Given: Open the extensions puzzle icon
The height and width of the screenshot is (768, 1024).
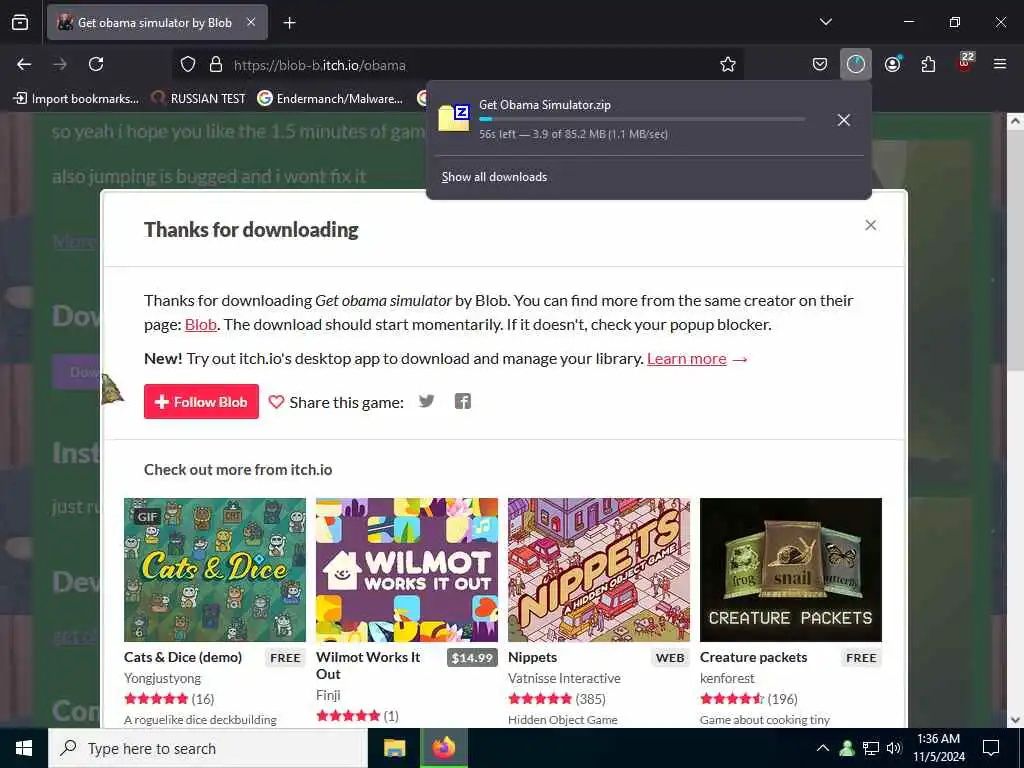Looking at the screenshot, I should pos(928,64).
